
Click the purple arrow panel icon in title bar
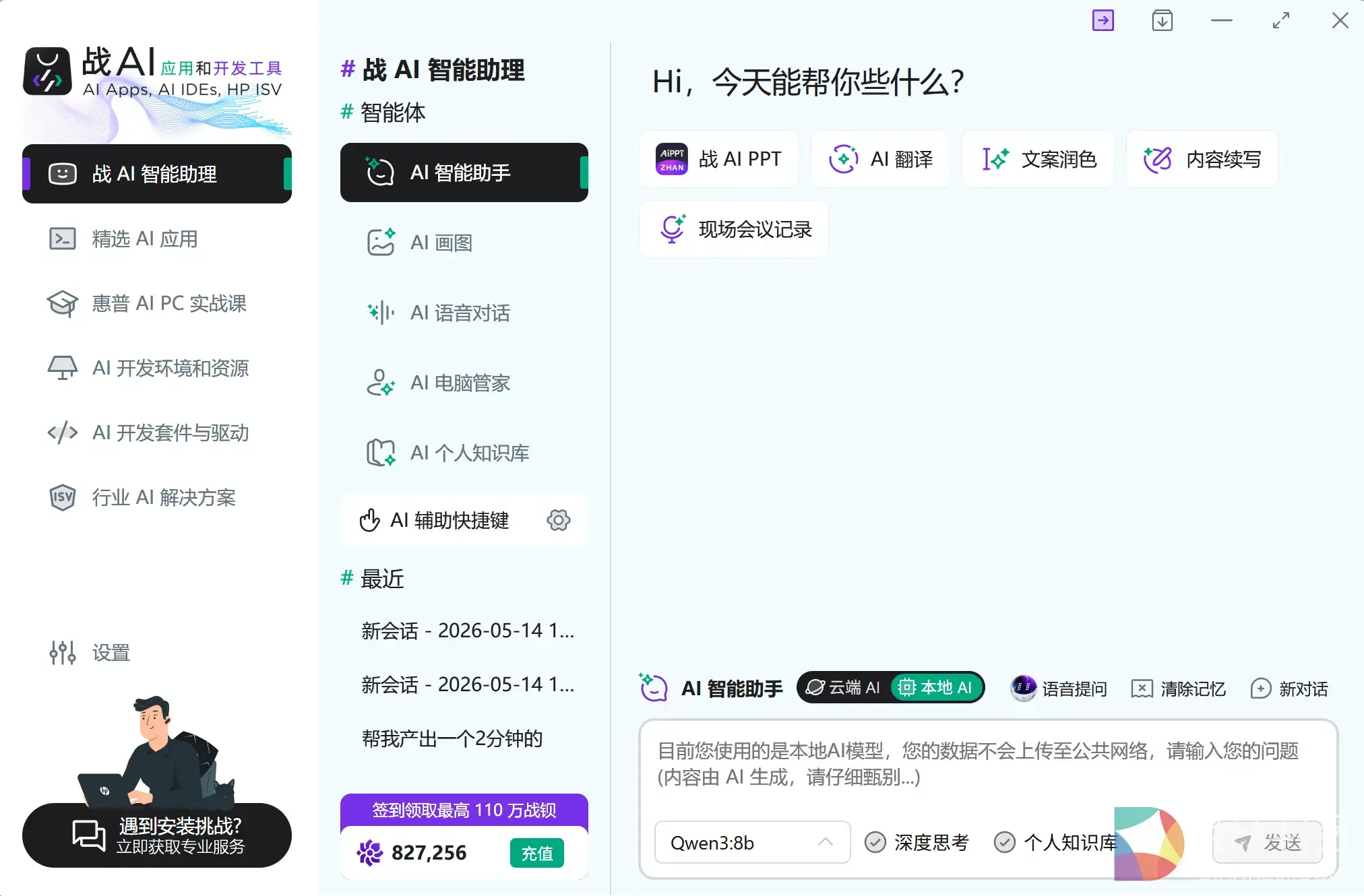(x=1103, y=20)
